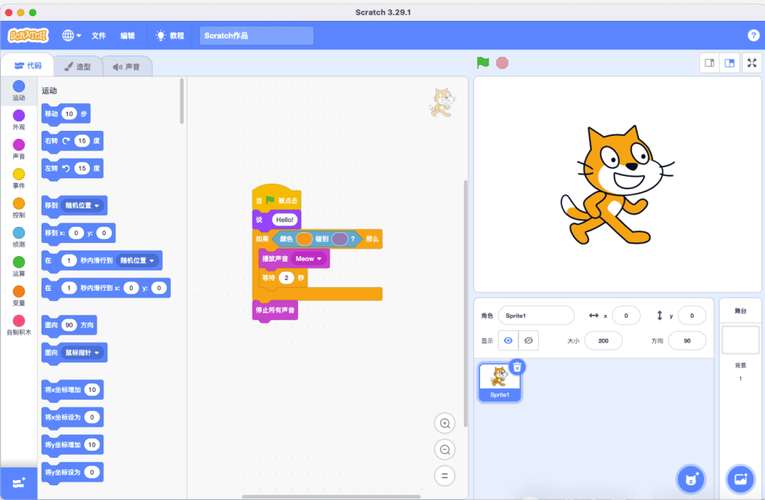Click the workspace horizontal scrollbar
The image size is (765, 500).
point(331,497)
